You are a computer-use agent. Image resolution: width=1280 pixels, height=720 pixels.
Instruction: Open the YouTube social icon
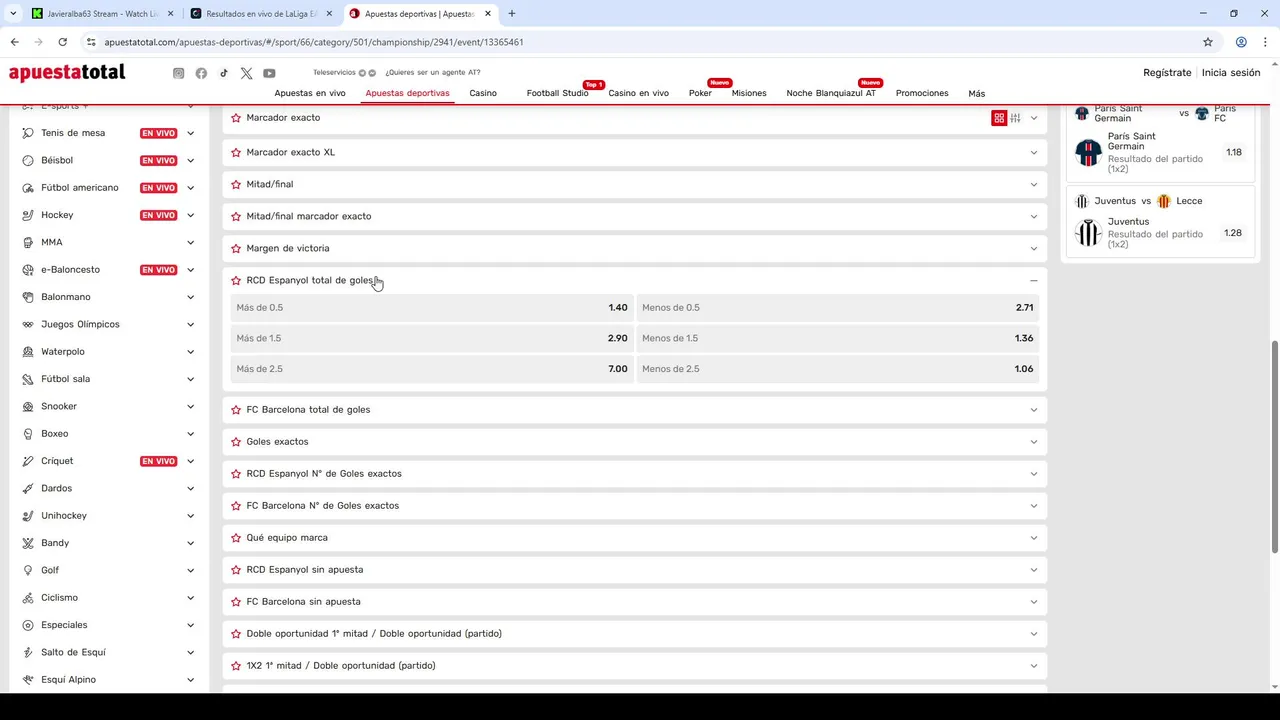pos(269,73)
